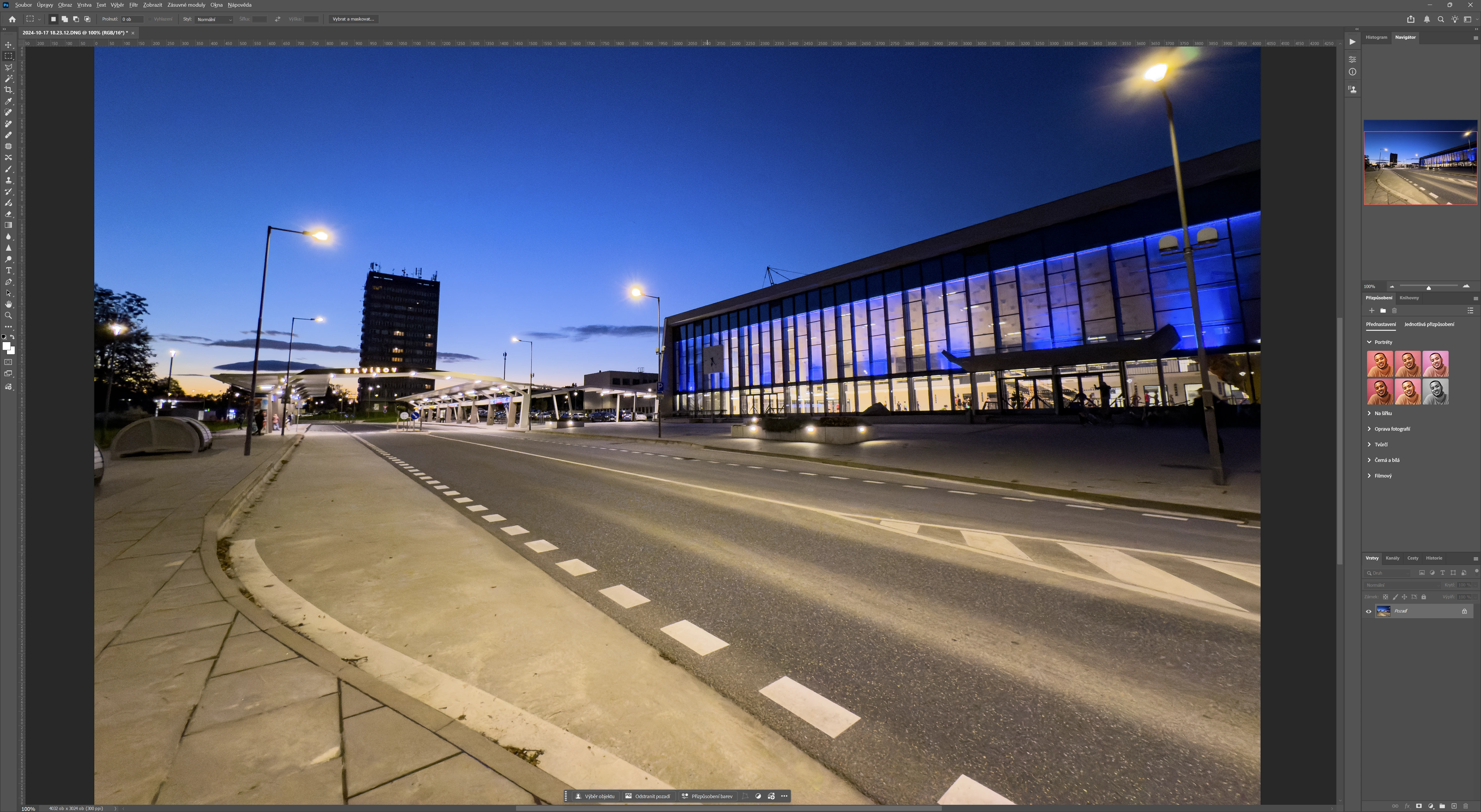1481x812 pixels.
Task: Open the Filtr menu
Action: pos(133,5)
